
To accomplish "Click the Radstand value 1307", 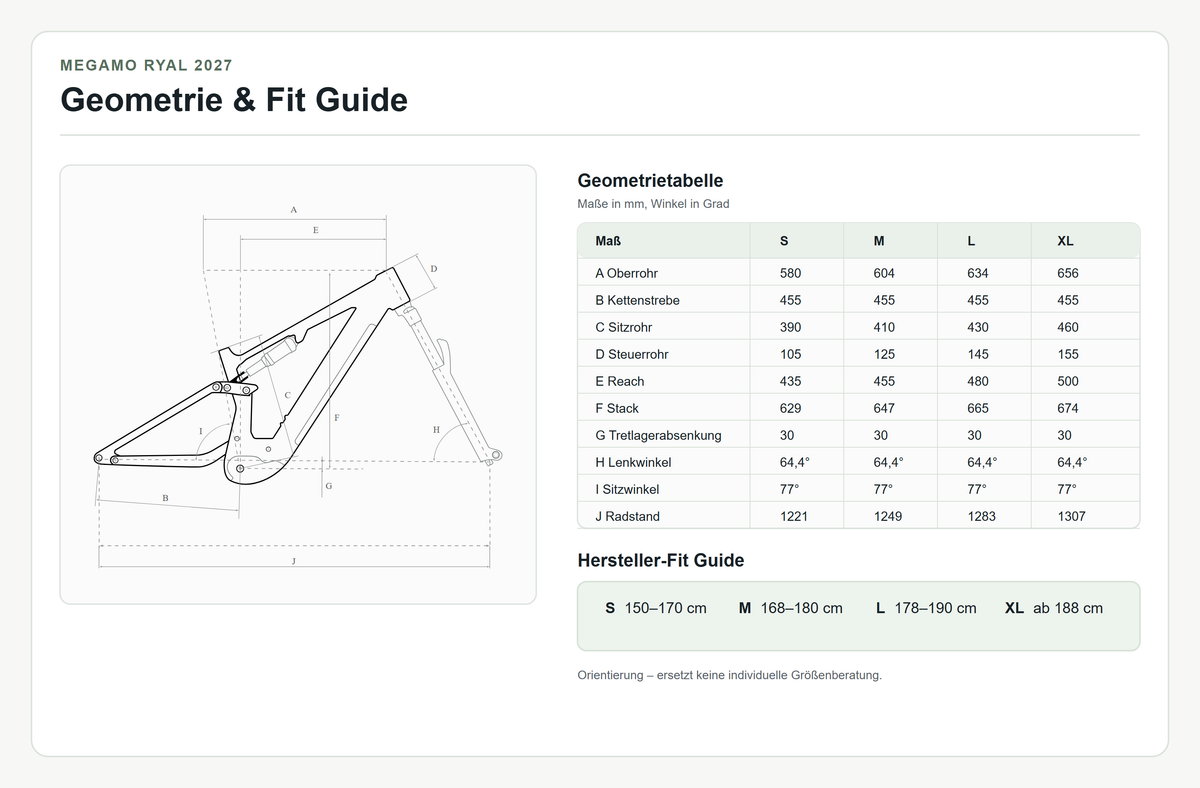I will coord(1072,516).
